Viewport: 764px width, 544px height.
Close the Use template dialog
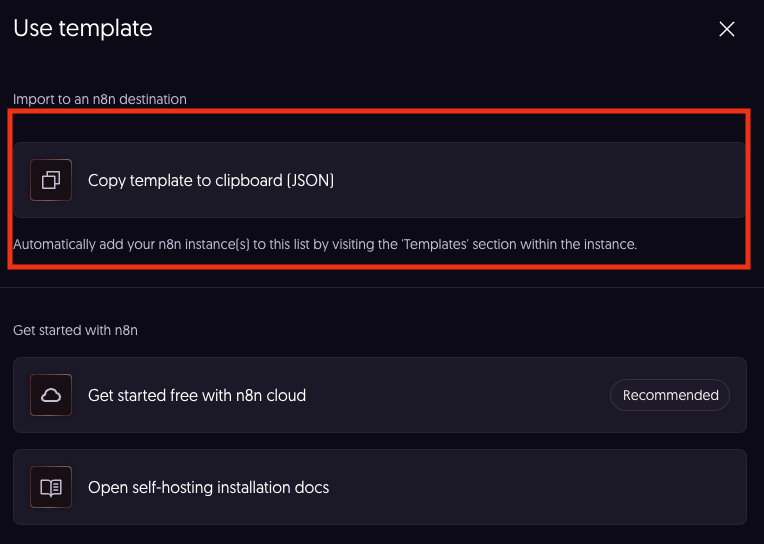(726, 29)
